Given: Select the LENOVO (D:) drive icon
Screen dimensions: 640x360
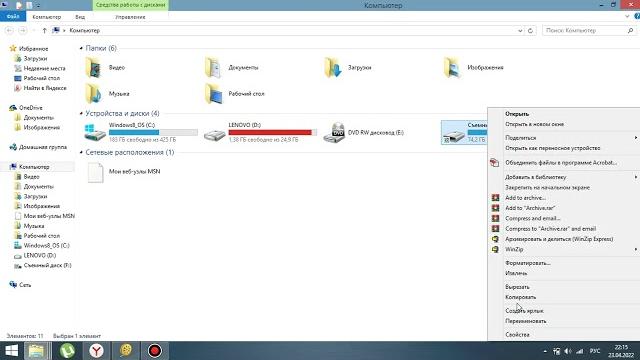Looking at the screenshot, I should point(214,135).
